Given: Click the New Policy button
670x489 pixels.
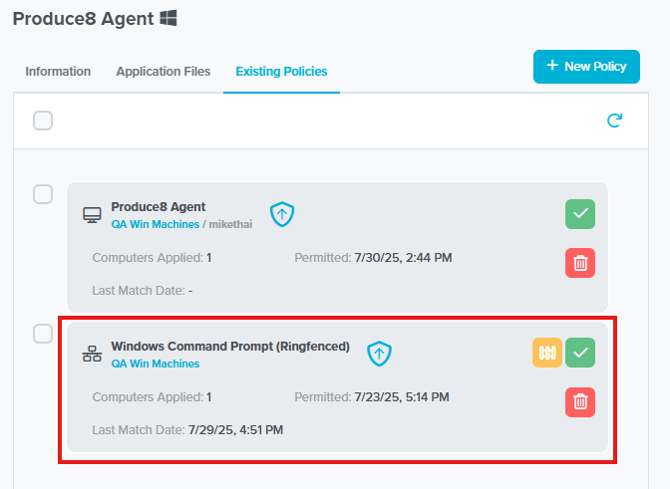Looking at the screenshot, I should coord(586,66).
